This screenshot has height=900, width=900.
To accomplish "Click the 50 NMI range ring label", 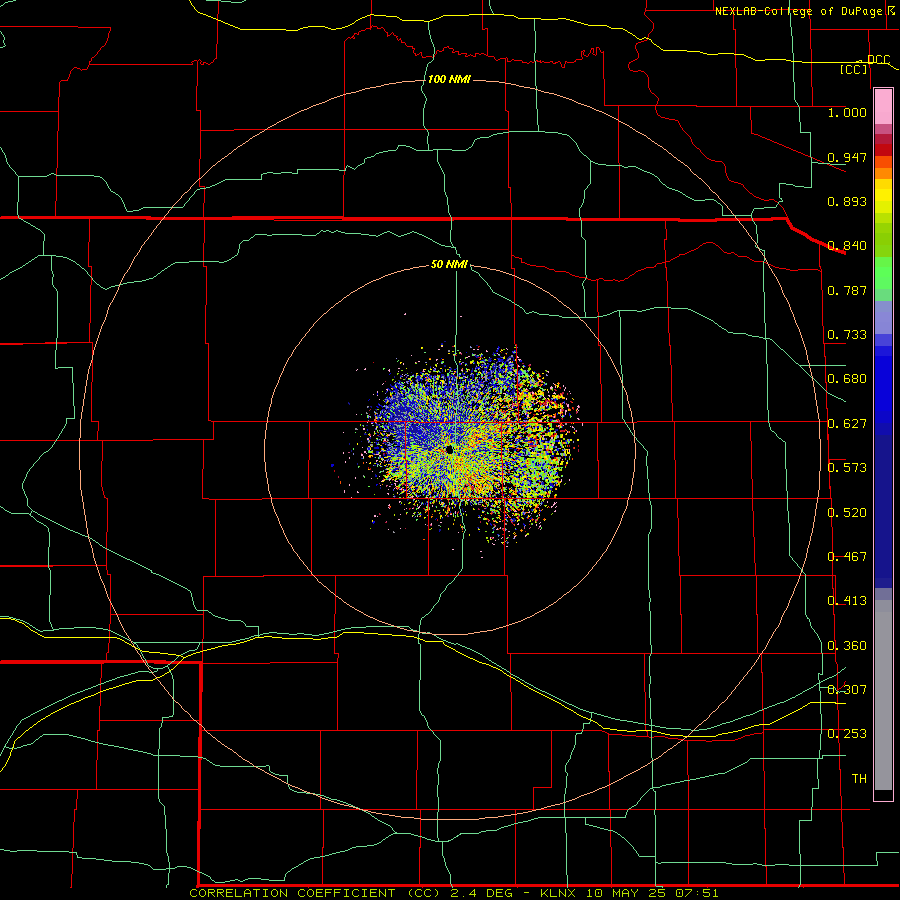I will pos(449,264).
